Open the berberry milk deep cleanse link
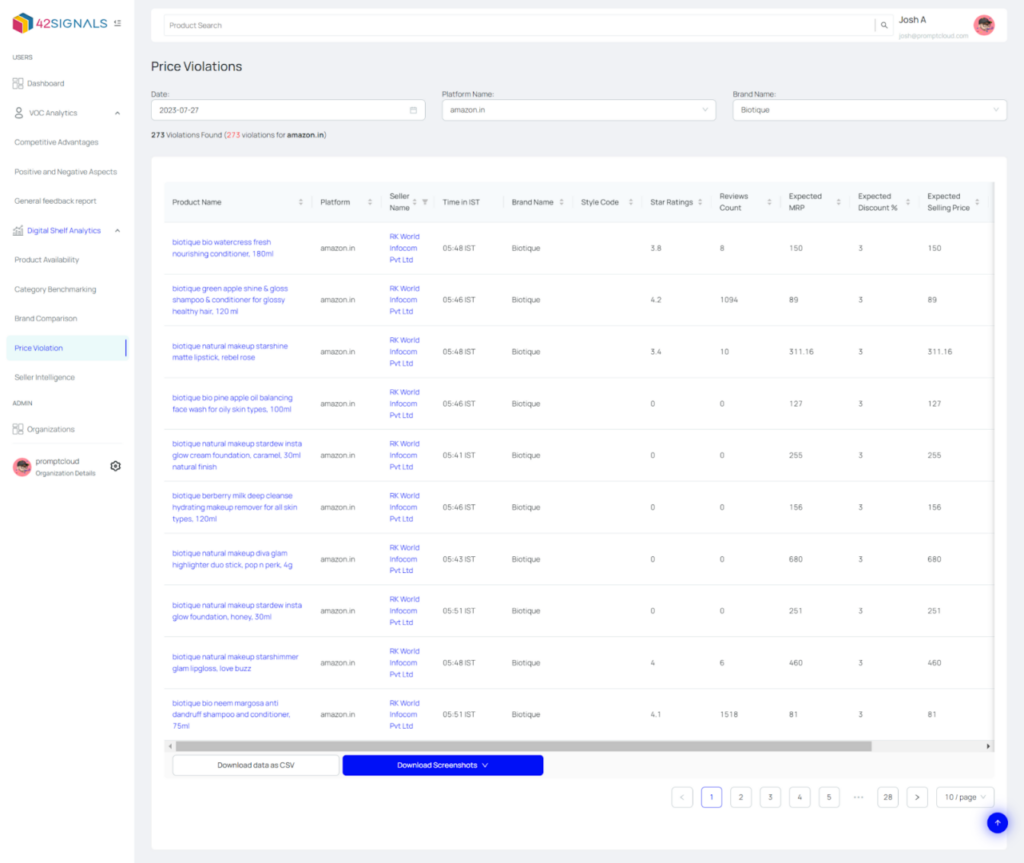The height and width of the screenshot is (863, 1024). click(234, 507)
